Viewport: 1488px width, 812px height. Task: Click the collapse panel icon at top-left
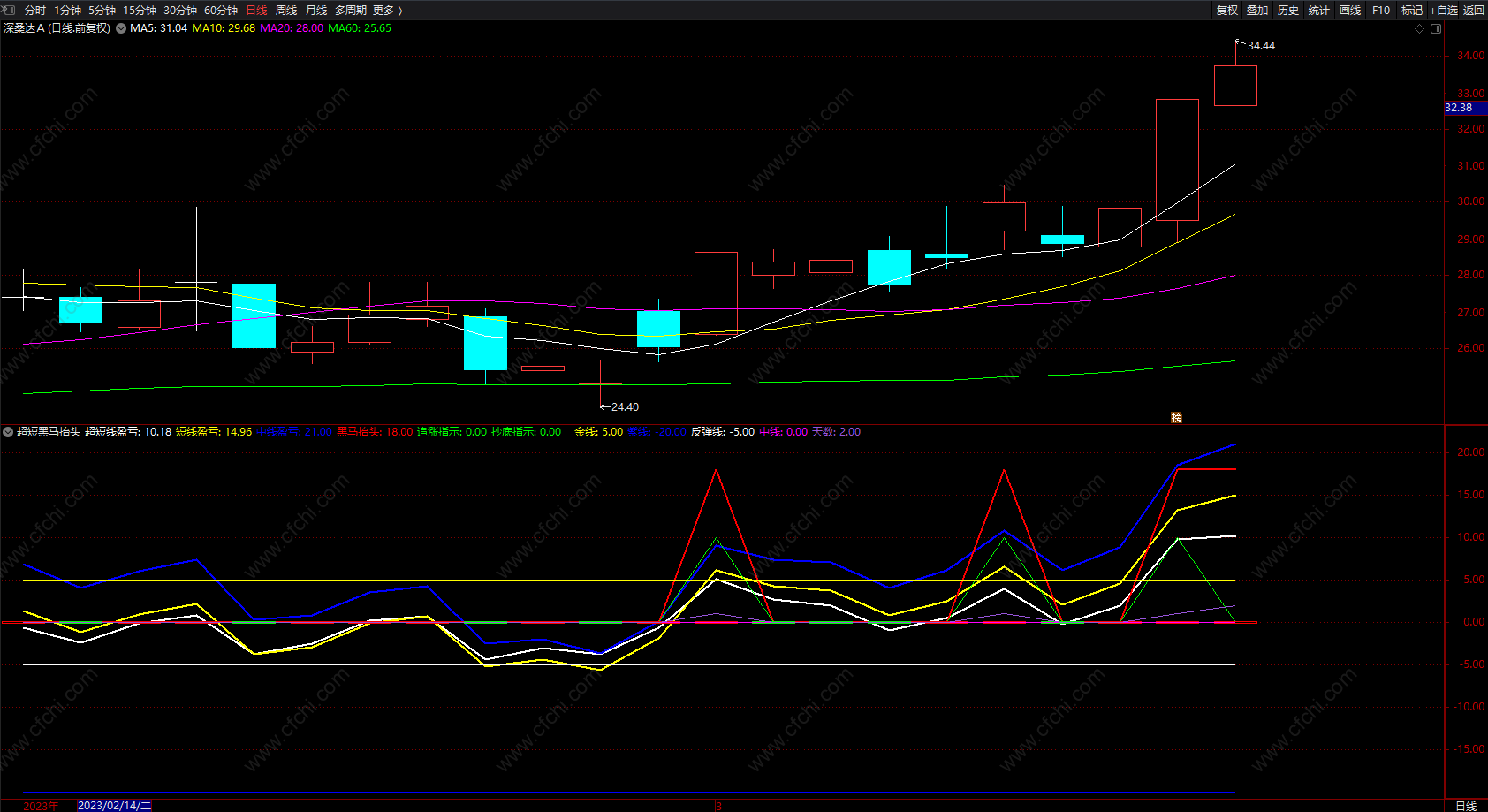pos(9,10)
